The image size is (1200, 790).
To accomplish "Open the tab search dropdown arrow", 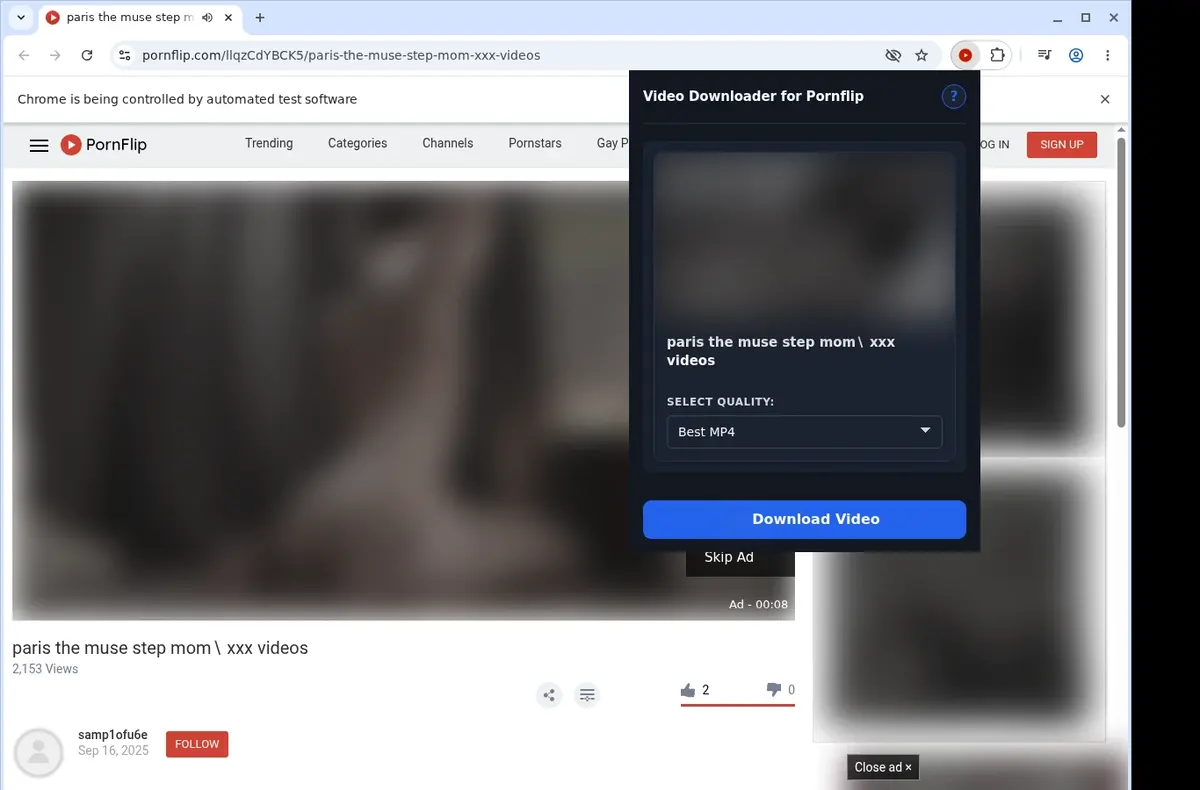I will pyautogui.click(x=21, y=18).
